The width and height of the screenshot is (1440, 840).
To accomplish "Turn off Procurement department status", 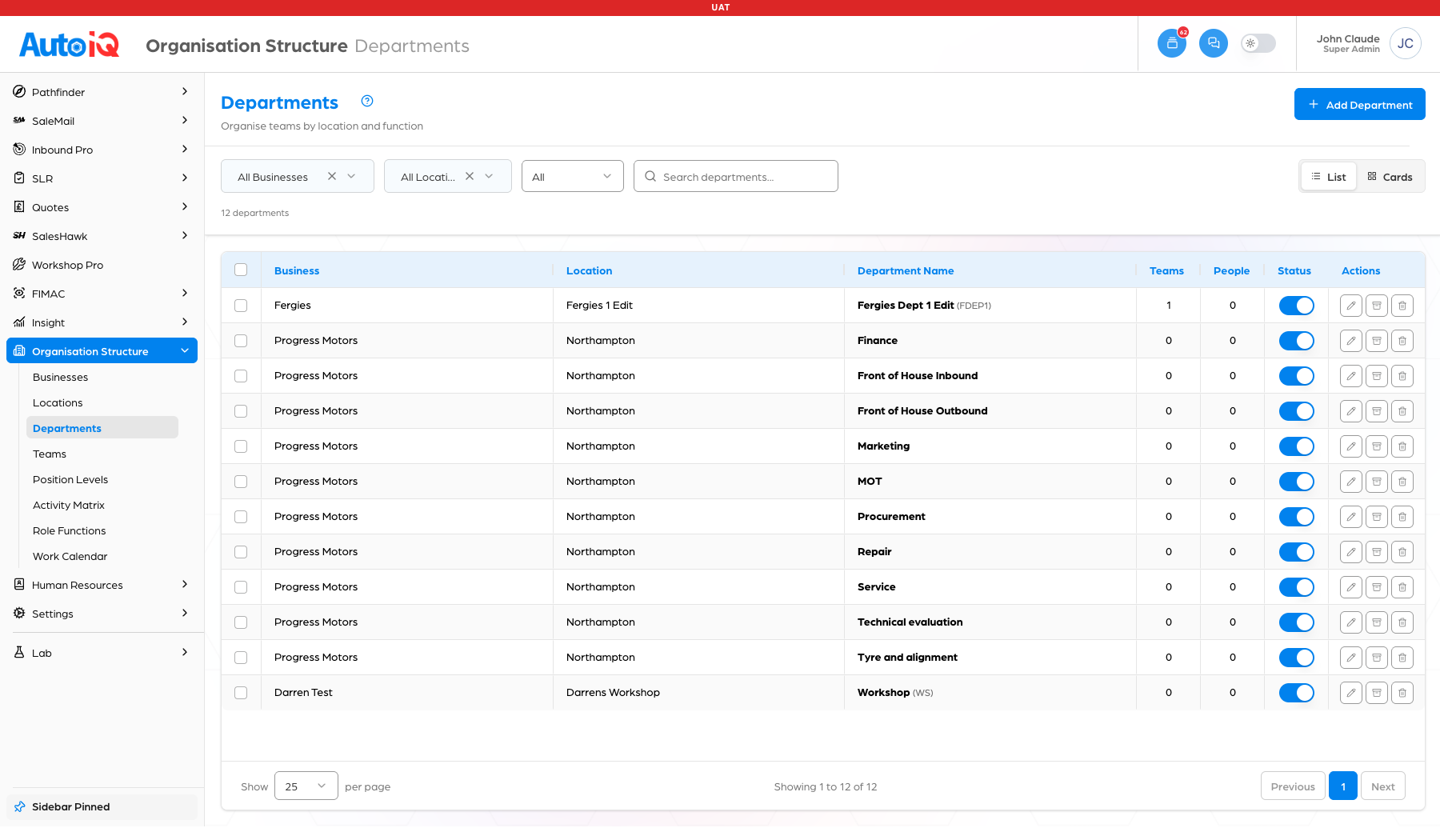I will 1296,517.
